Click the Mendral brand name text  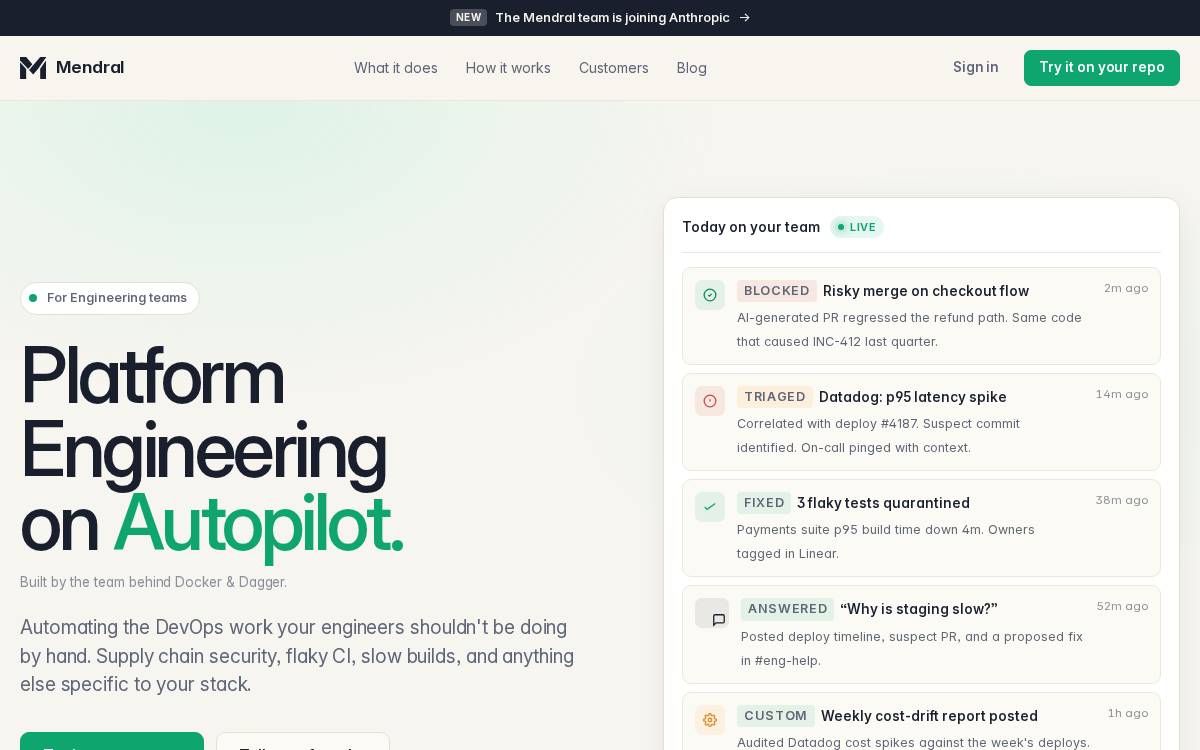(90, 68)
